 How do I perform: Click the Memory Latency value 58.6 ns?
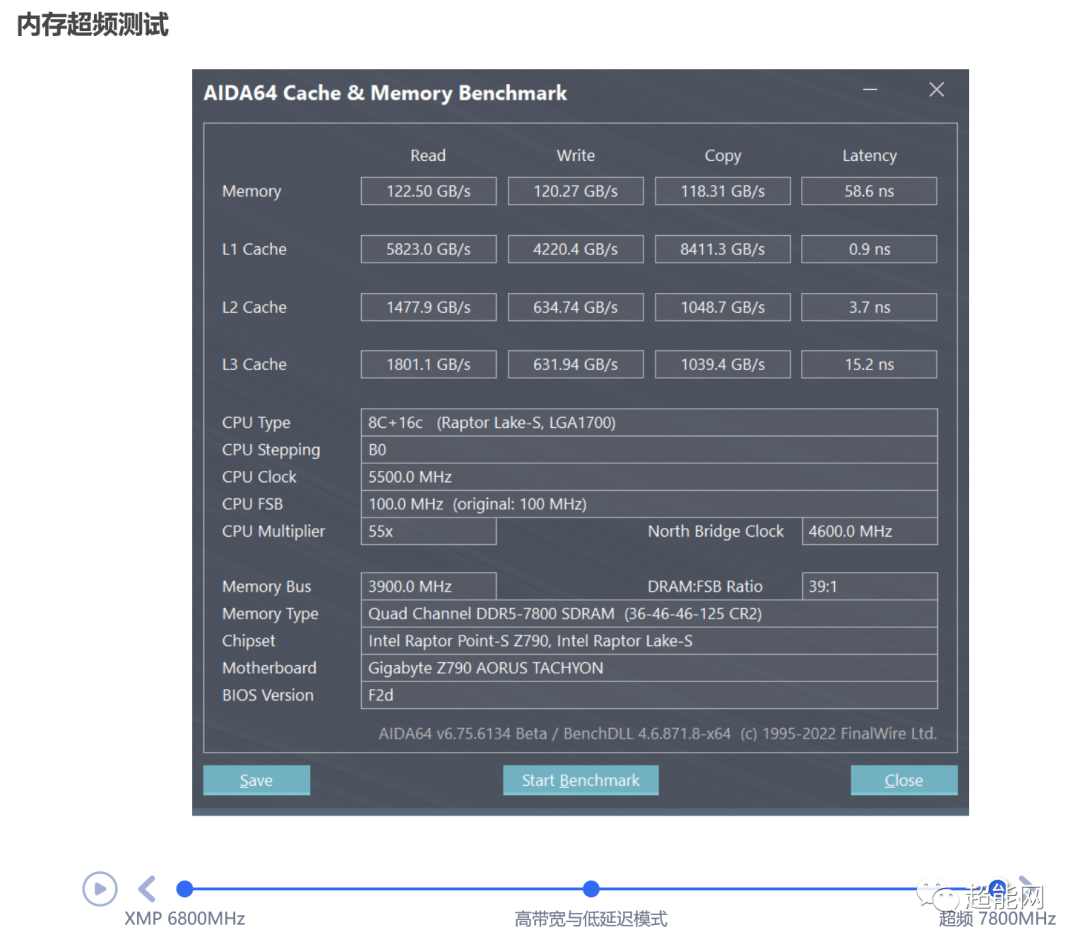tap(869, 191)
